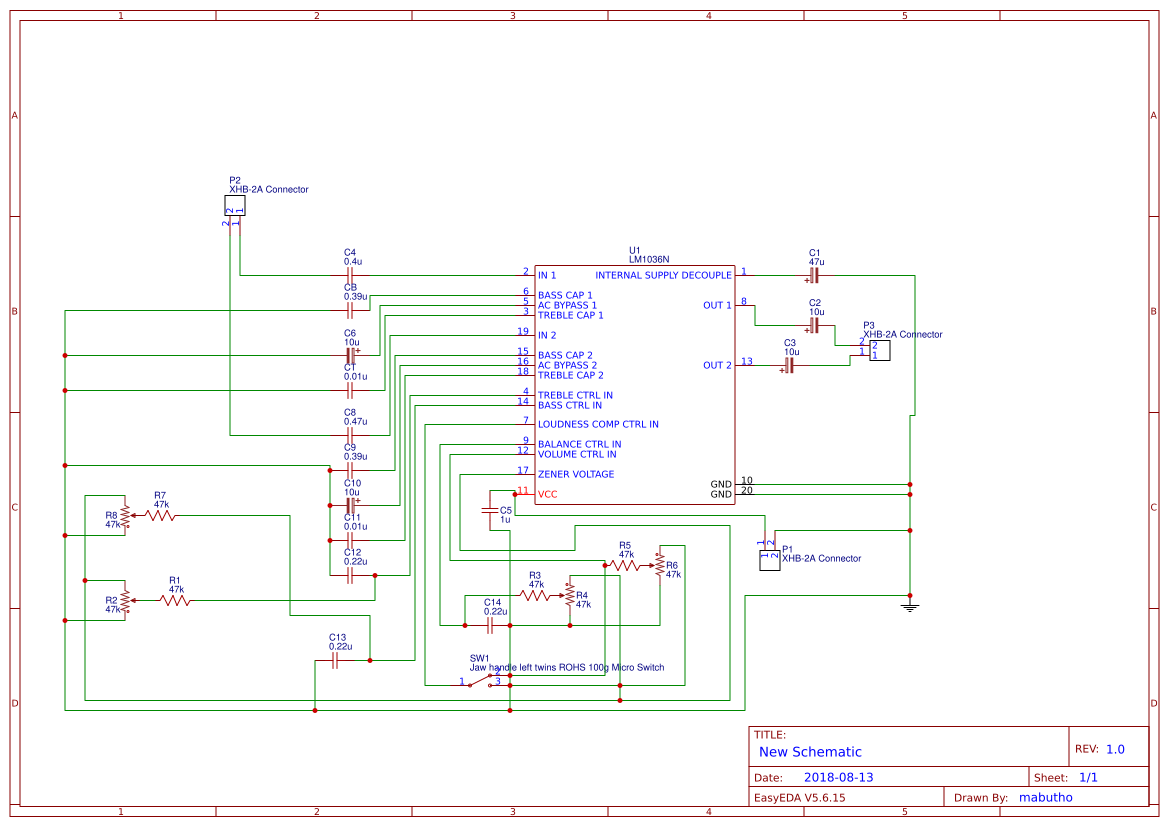
Task: Select the C13 0.22u capacitor symbol
Action: pos(337,662)
